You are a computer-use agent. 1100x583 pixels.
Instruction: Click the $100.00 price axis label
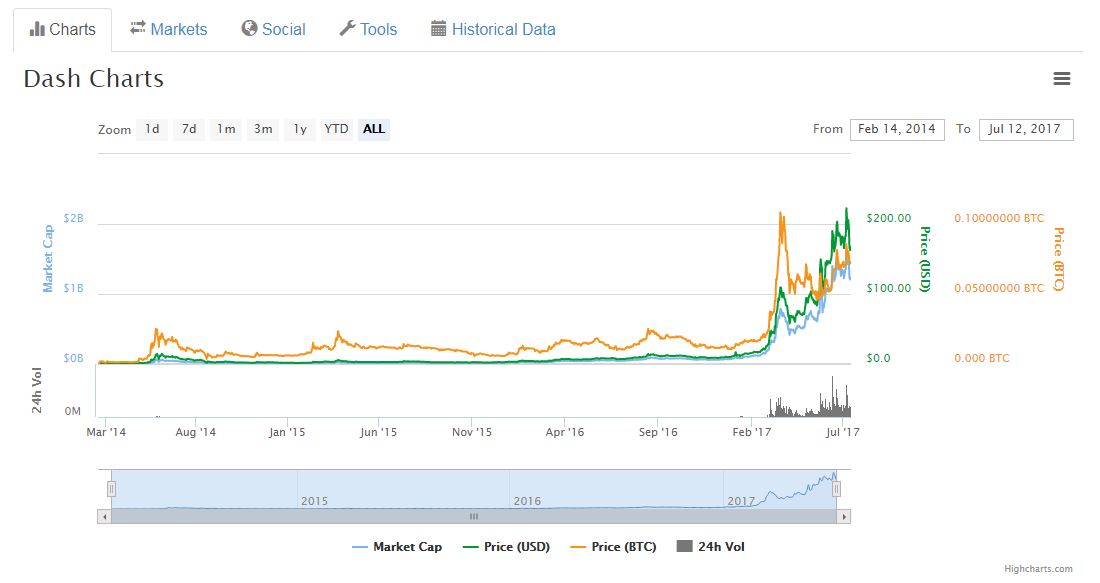point(889,288)
